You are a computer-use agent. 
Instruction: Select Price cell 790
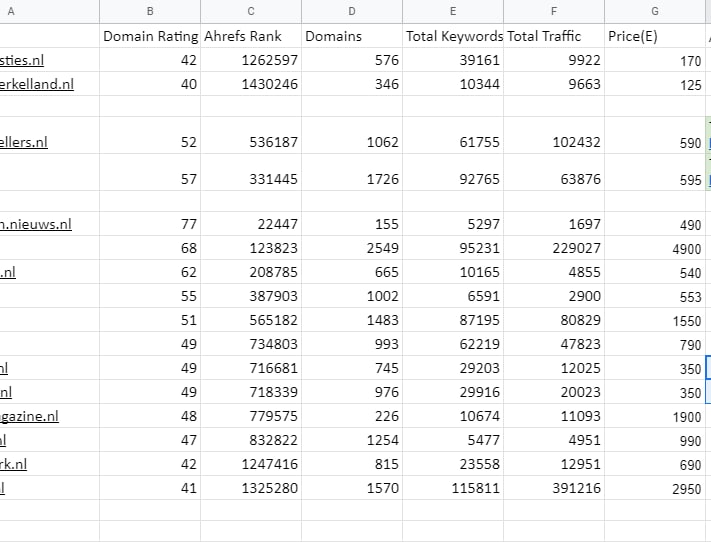(655, 344)
